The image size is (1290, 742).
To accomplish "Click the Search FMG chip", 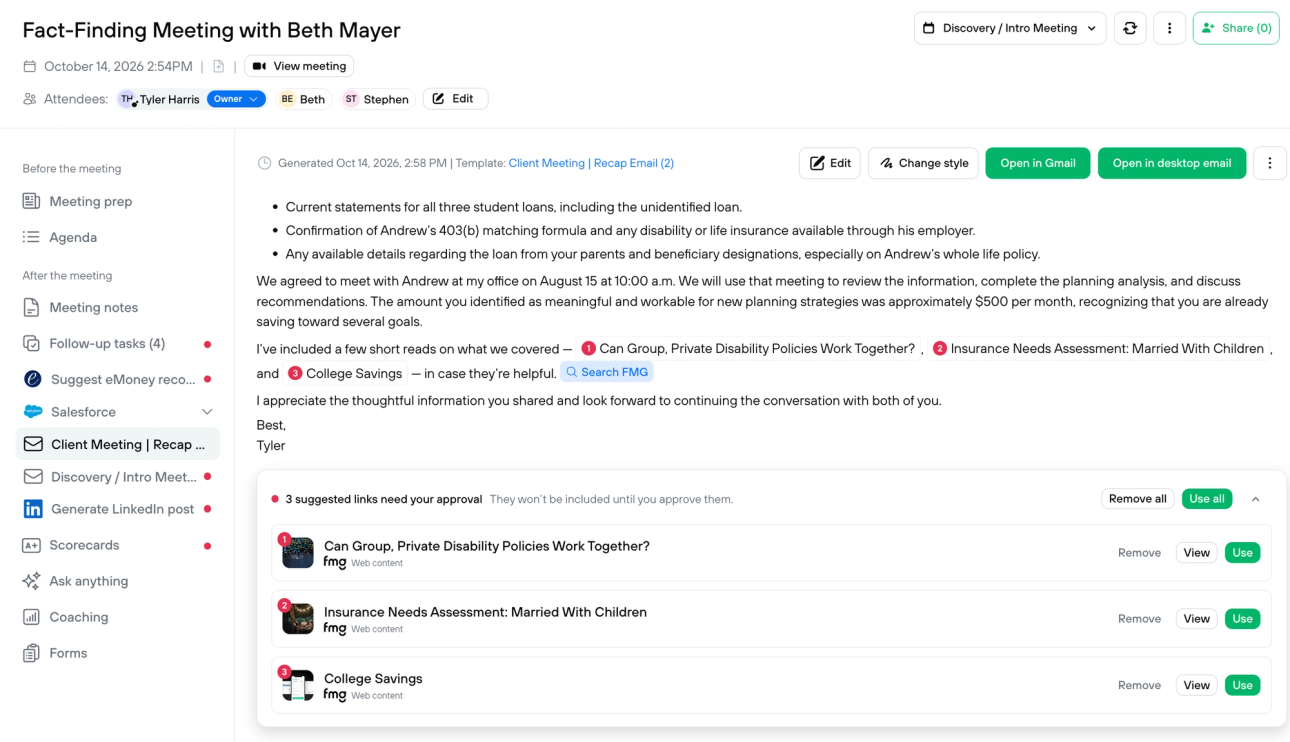I will [607, 372].
